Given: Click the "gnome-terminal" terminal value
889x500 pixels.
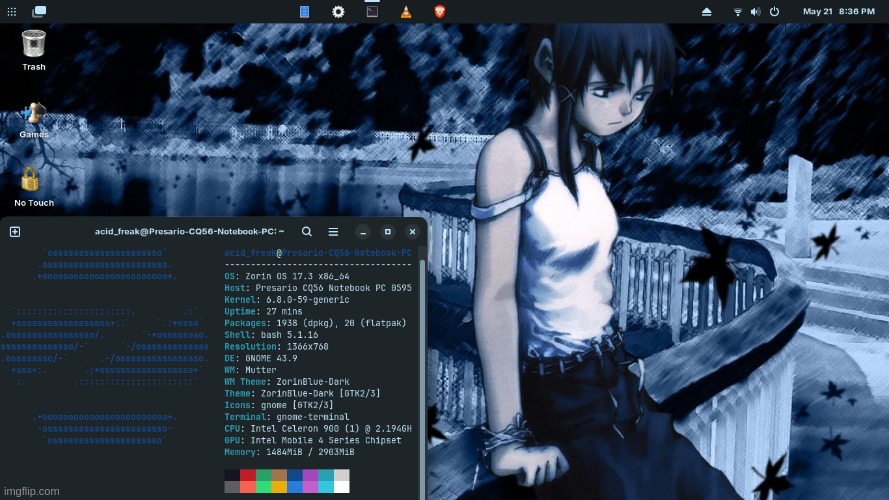Looking at the screenshot, I should [x=312, y=417].
